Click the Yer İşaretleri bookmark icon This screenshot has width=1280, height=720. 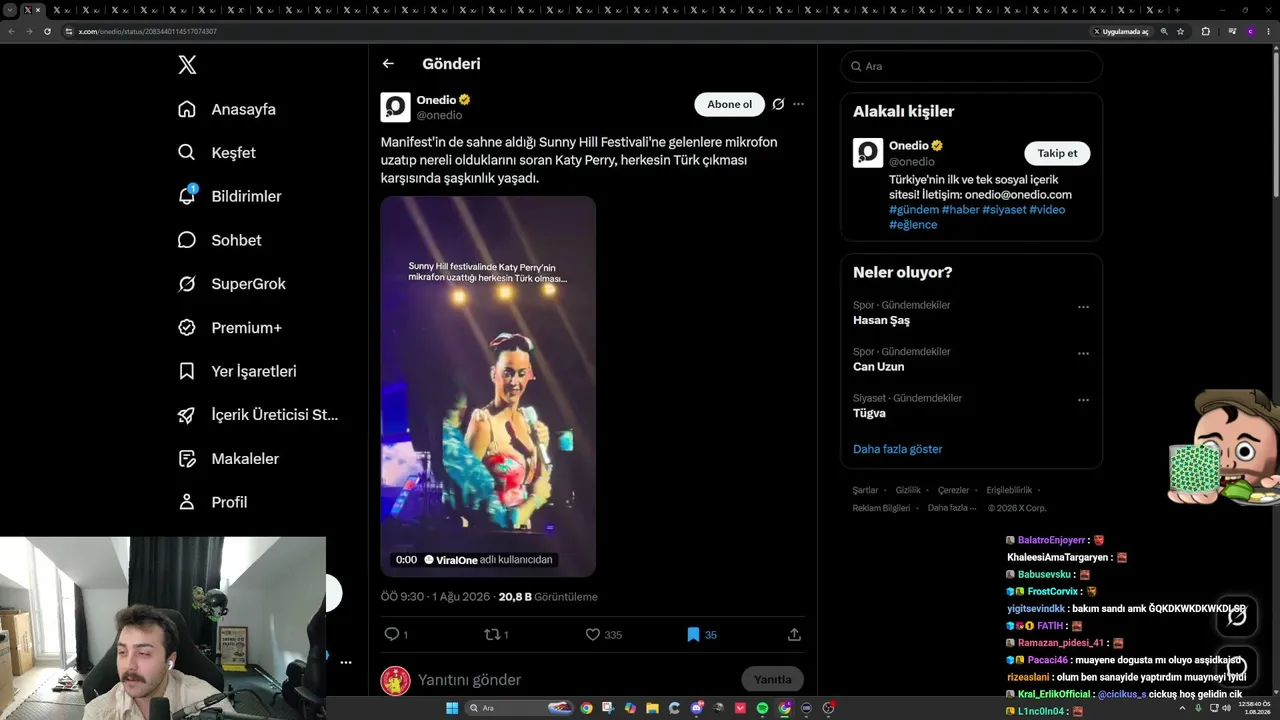coord(187,371)
